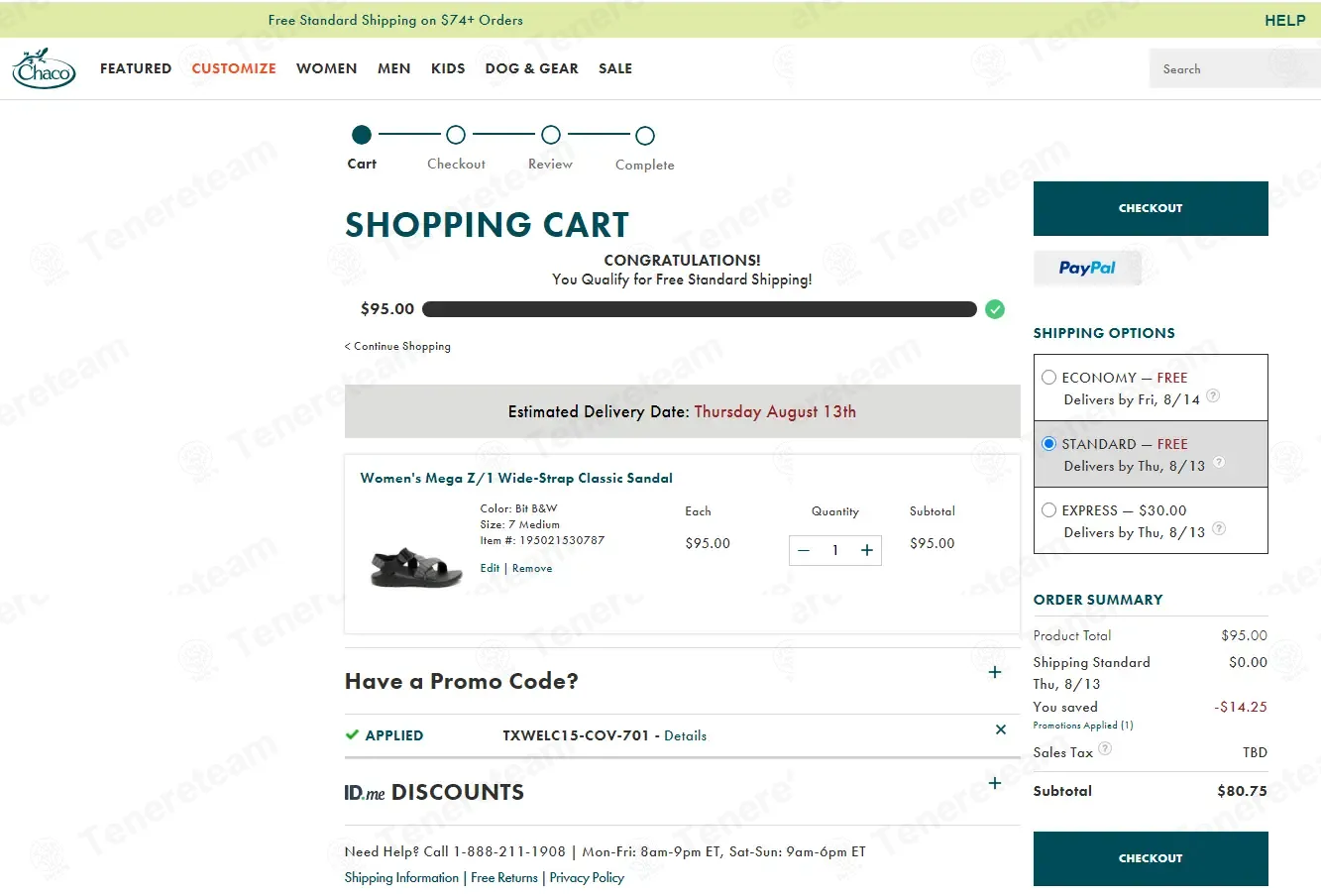Viewport: 1321px width, 896px height.
Task: Open the Kids menu
Action: 448,68
